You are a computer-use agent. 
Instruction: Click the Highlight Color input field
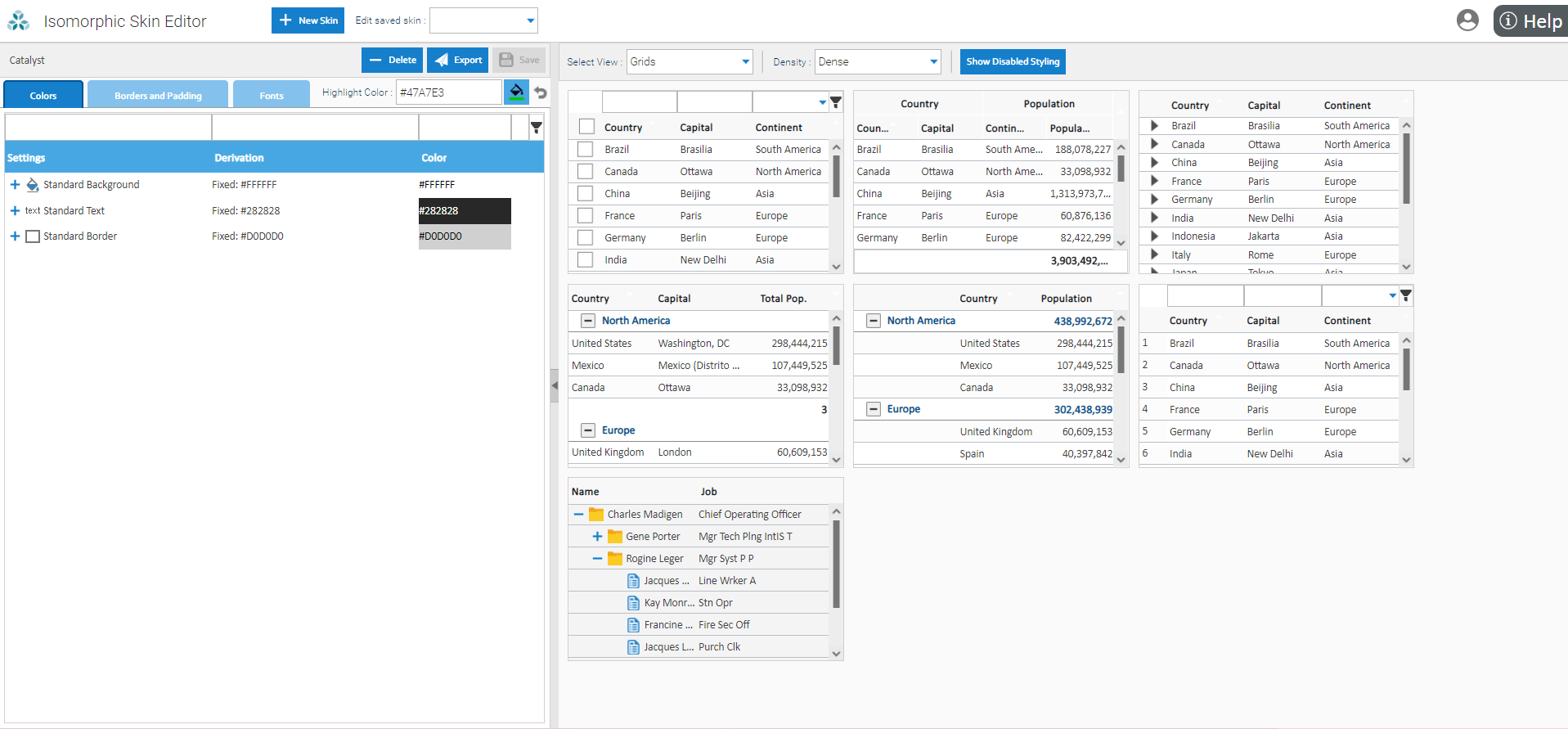(448, 92)
